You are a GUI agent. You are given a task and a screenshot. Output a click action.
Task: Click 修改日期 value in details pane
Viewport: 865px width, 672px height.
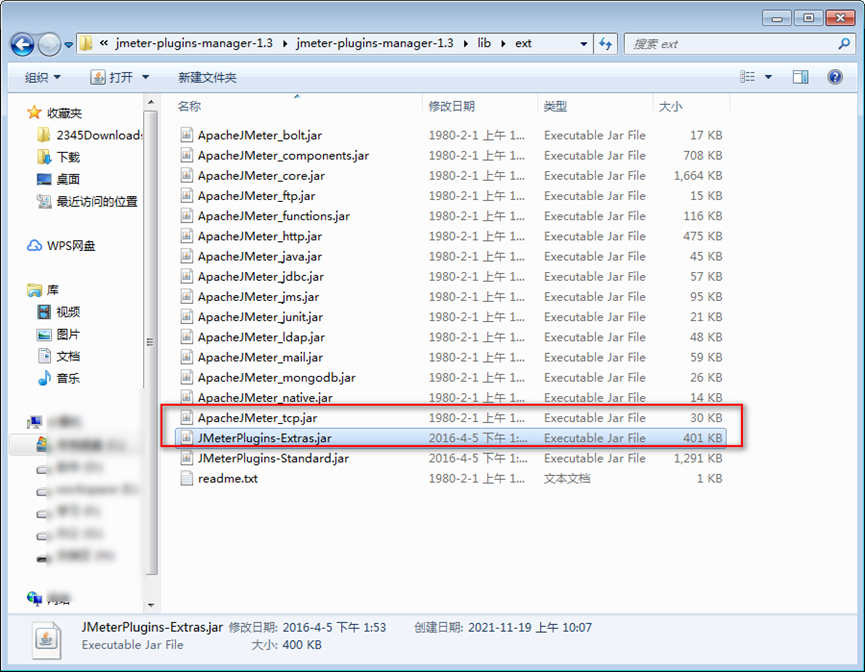[334, 627]
